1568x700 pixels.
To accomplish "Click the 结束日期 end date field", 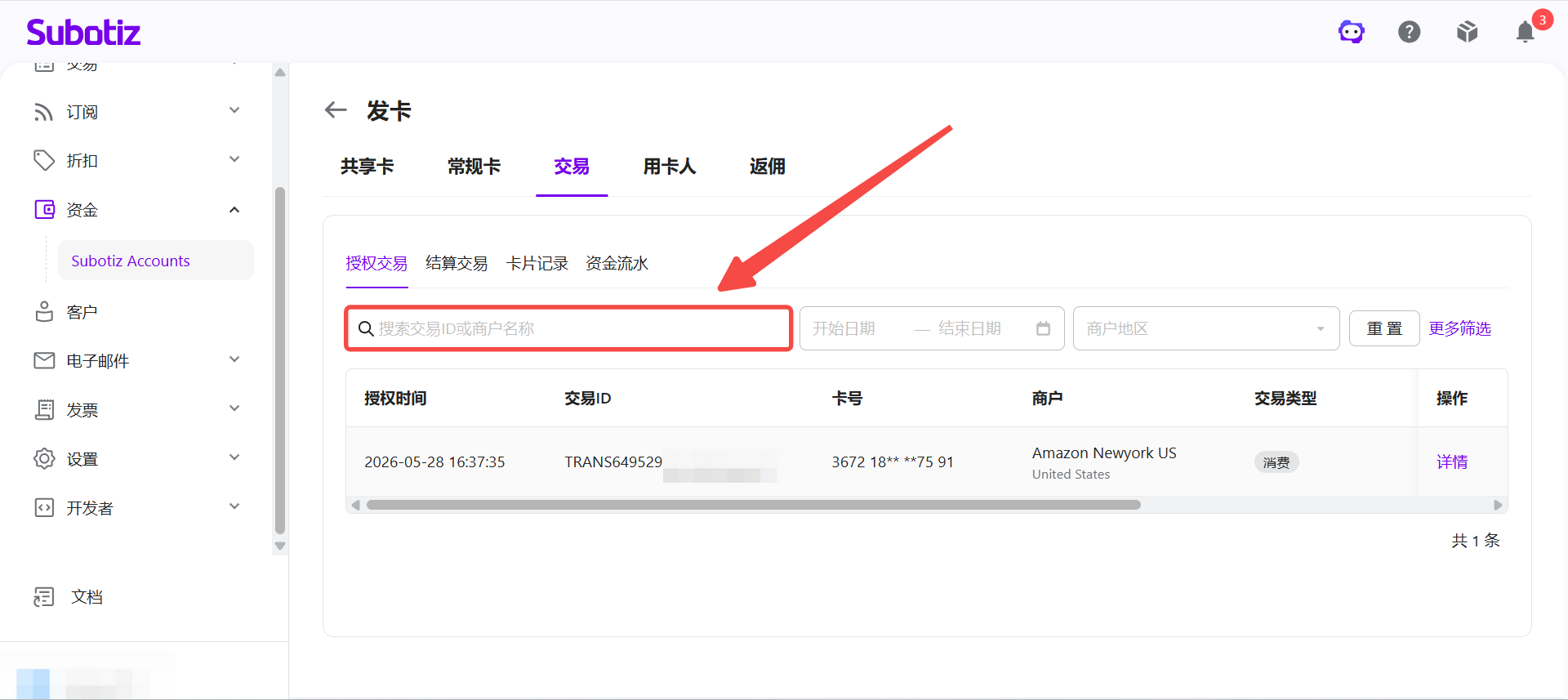I will pyautogui.click(x=969, y=328).
